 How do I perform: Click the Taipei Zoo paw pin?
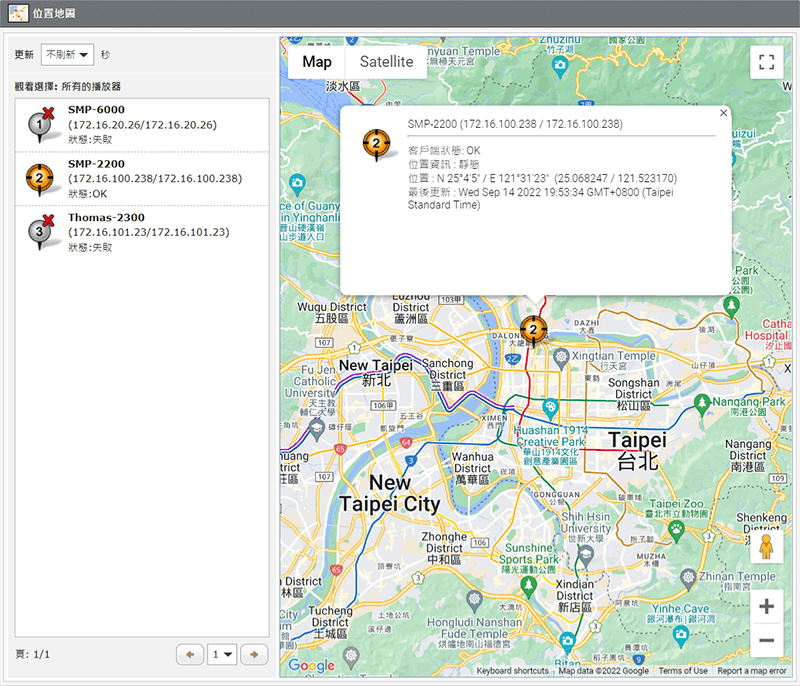click(x=677, y=529)
